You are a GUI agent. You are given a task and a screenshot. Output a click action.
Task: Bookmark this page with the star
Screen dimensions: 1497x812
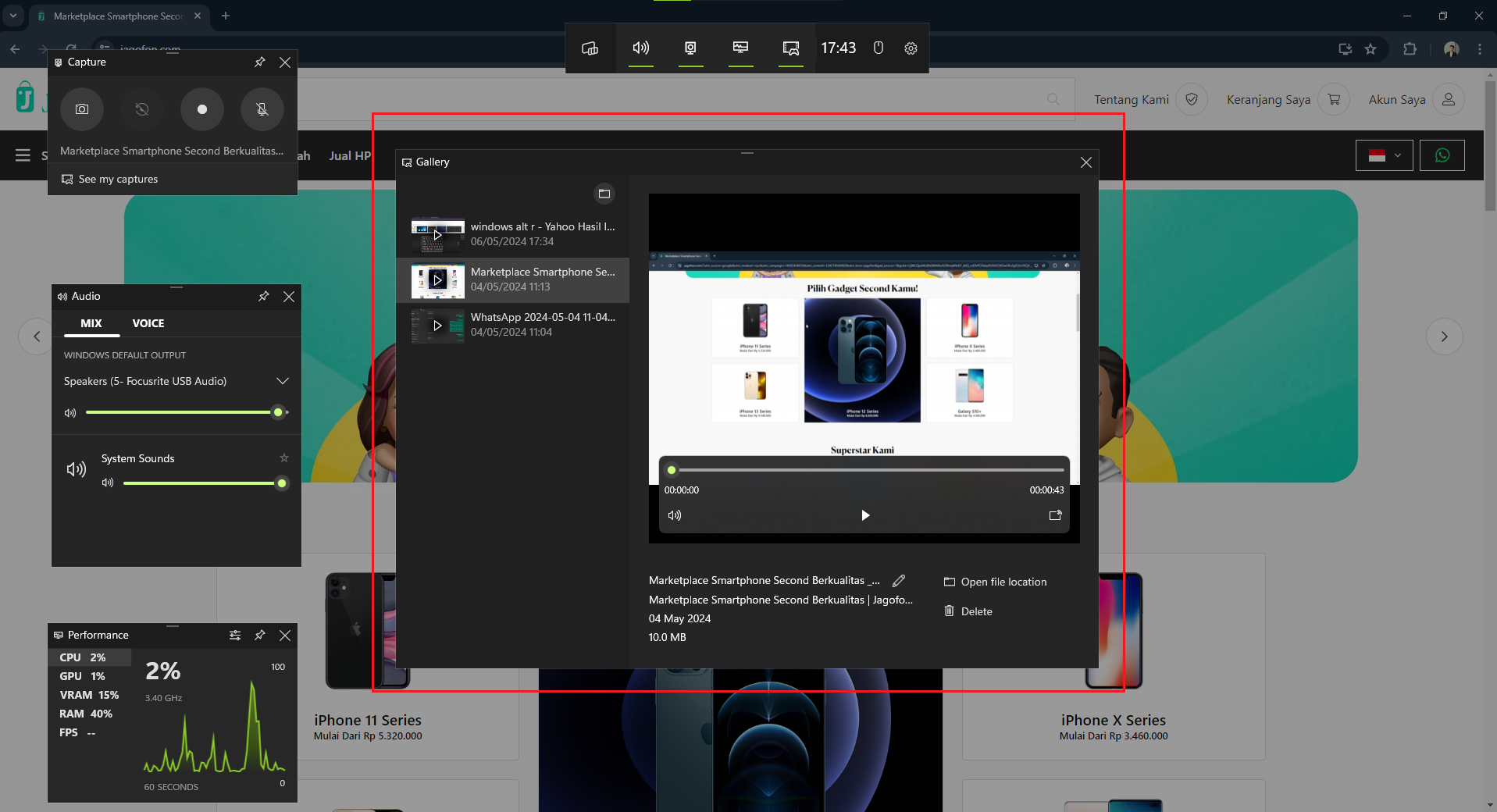pyautogui.click(x=1370, y=48)
